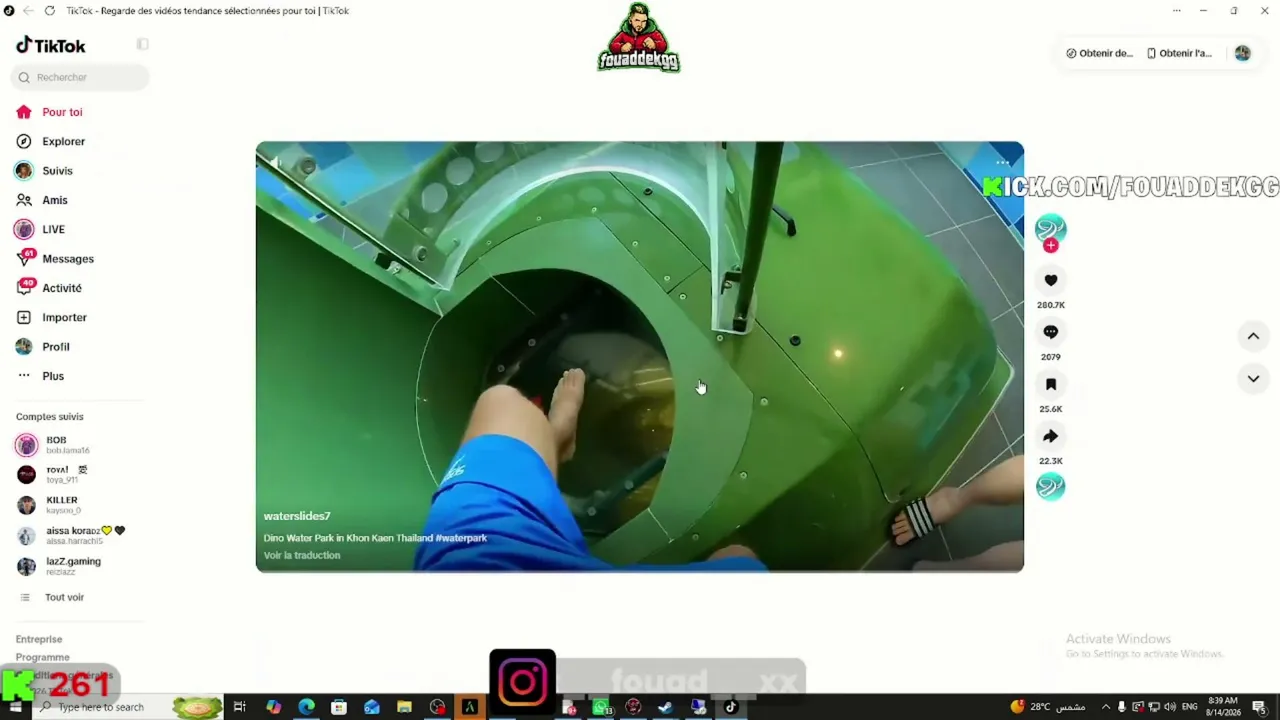Click the Obtenir de... coins button

(x=1099, y=53)
